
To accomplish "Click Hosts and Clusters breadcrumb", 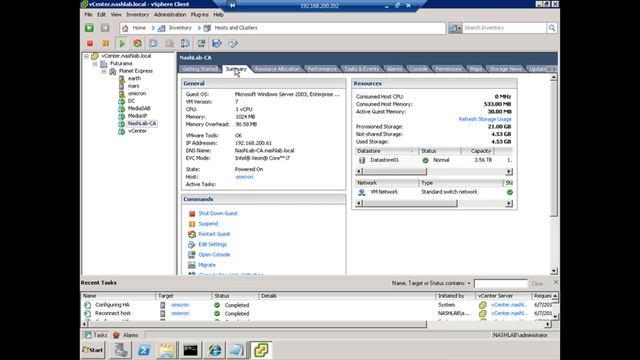I will [x=236, y=28].
